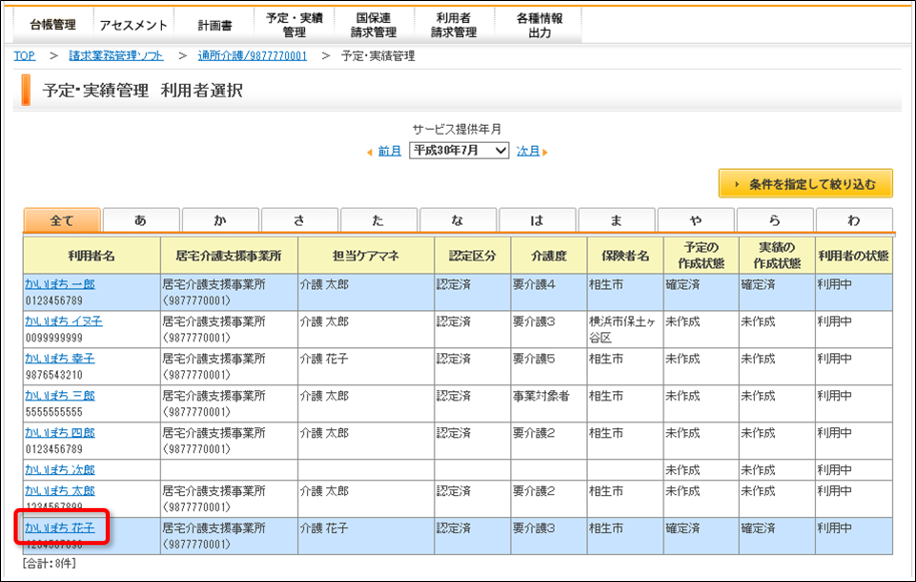The width and height of the screenshot is (916, 582).
Task: Click the left arrow beside 前月
Action: click(x=370, y=153)
